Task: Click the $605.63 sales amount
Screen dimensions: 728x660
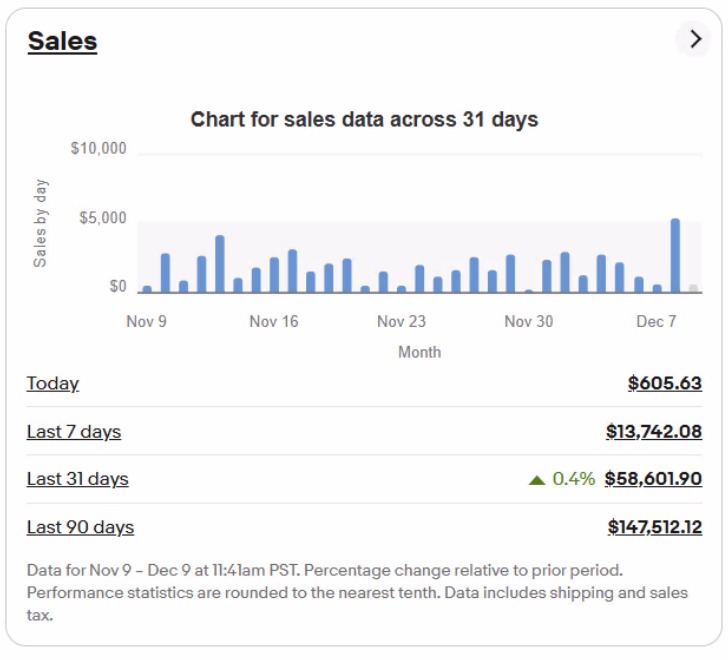Action: coord(664,383)
